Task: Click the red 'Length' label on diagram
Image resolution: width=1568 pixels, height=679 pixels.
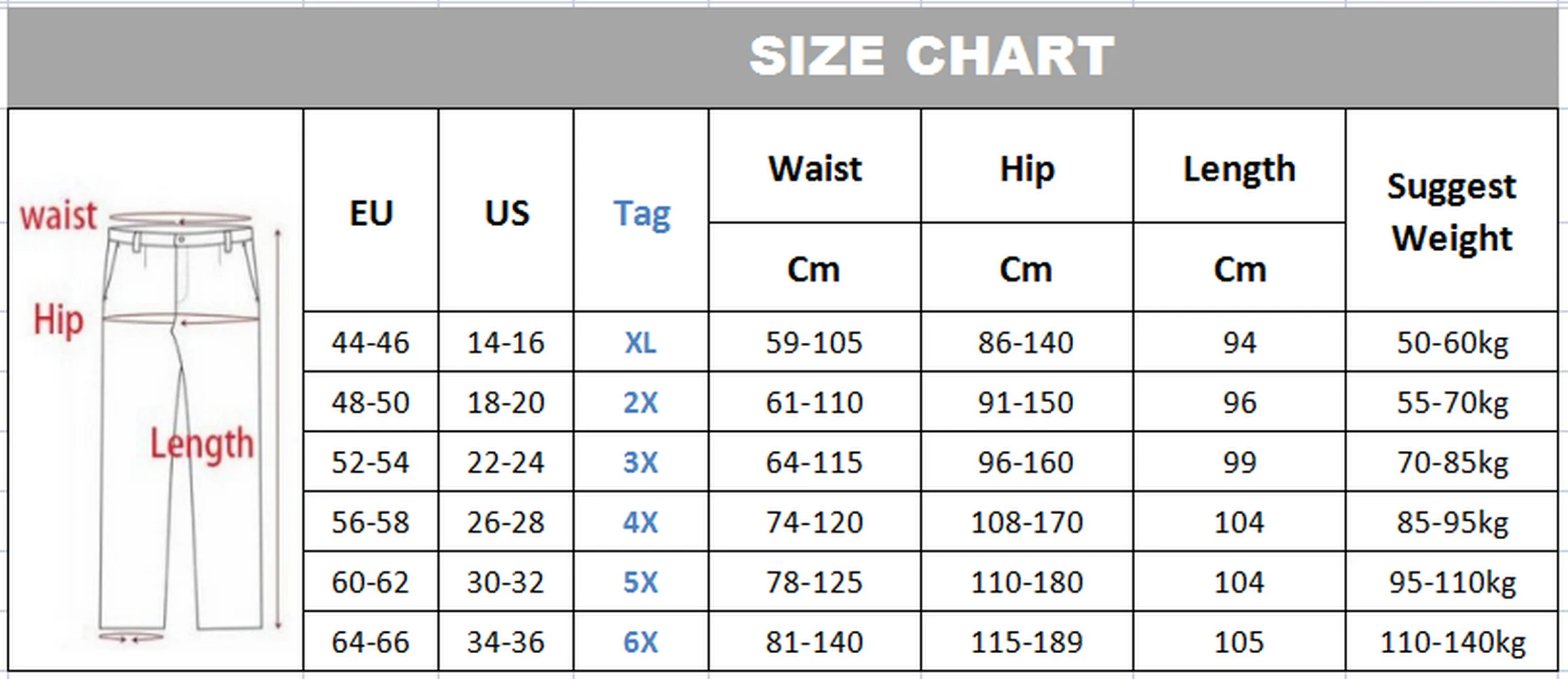Action: tap(202, 444)
